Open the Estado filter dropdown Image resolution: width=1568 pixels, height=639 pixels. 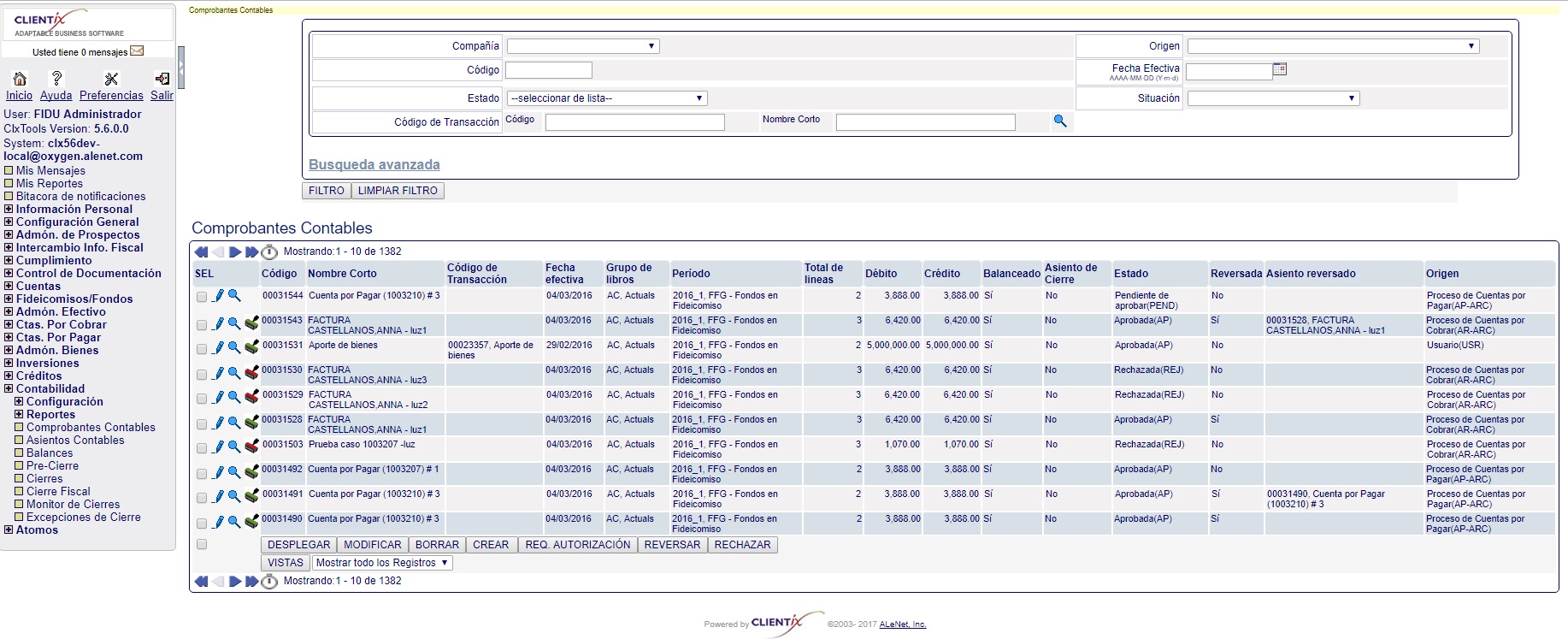pyautogui.click(x=607, y=98)
